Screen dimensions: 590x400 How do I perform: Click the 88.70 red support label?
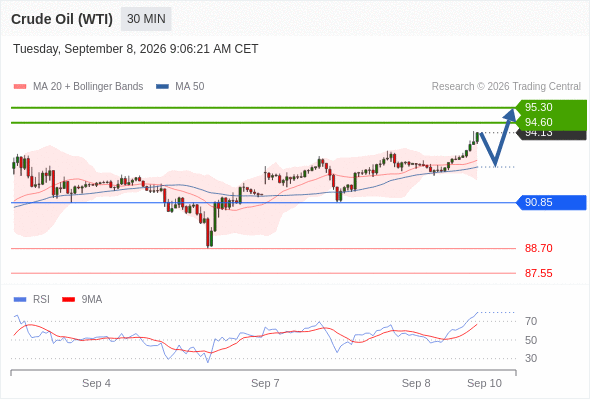[x=538, y=248]
